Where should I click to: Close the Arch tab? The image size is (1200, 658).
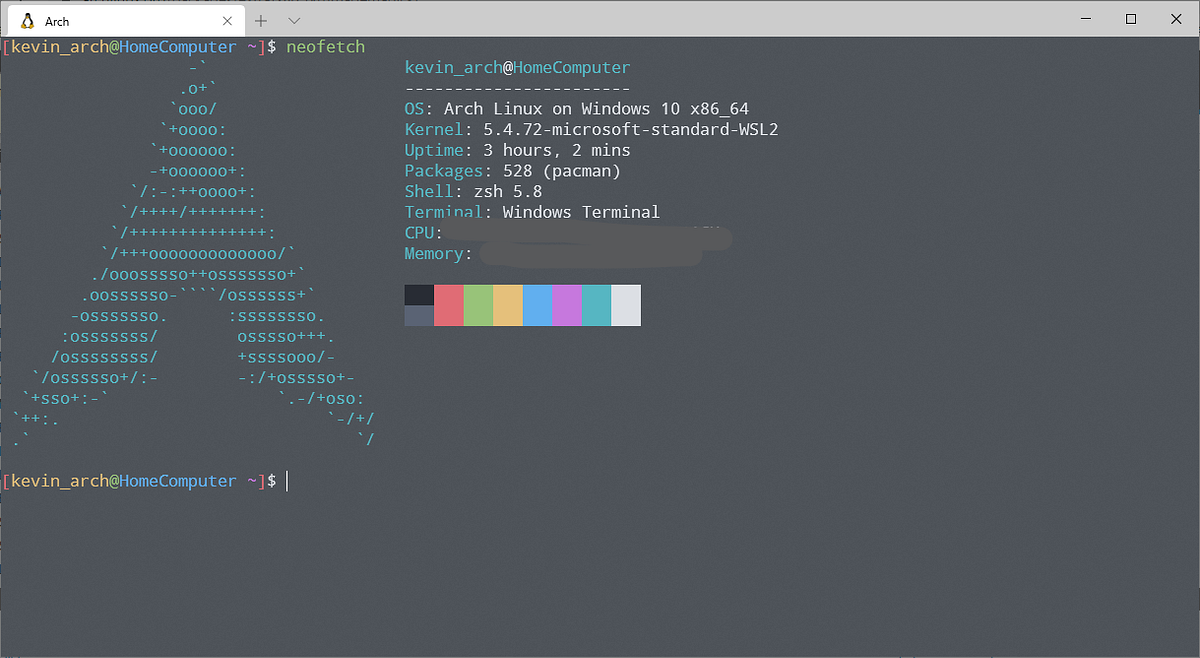pos(227,20)
